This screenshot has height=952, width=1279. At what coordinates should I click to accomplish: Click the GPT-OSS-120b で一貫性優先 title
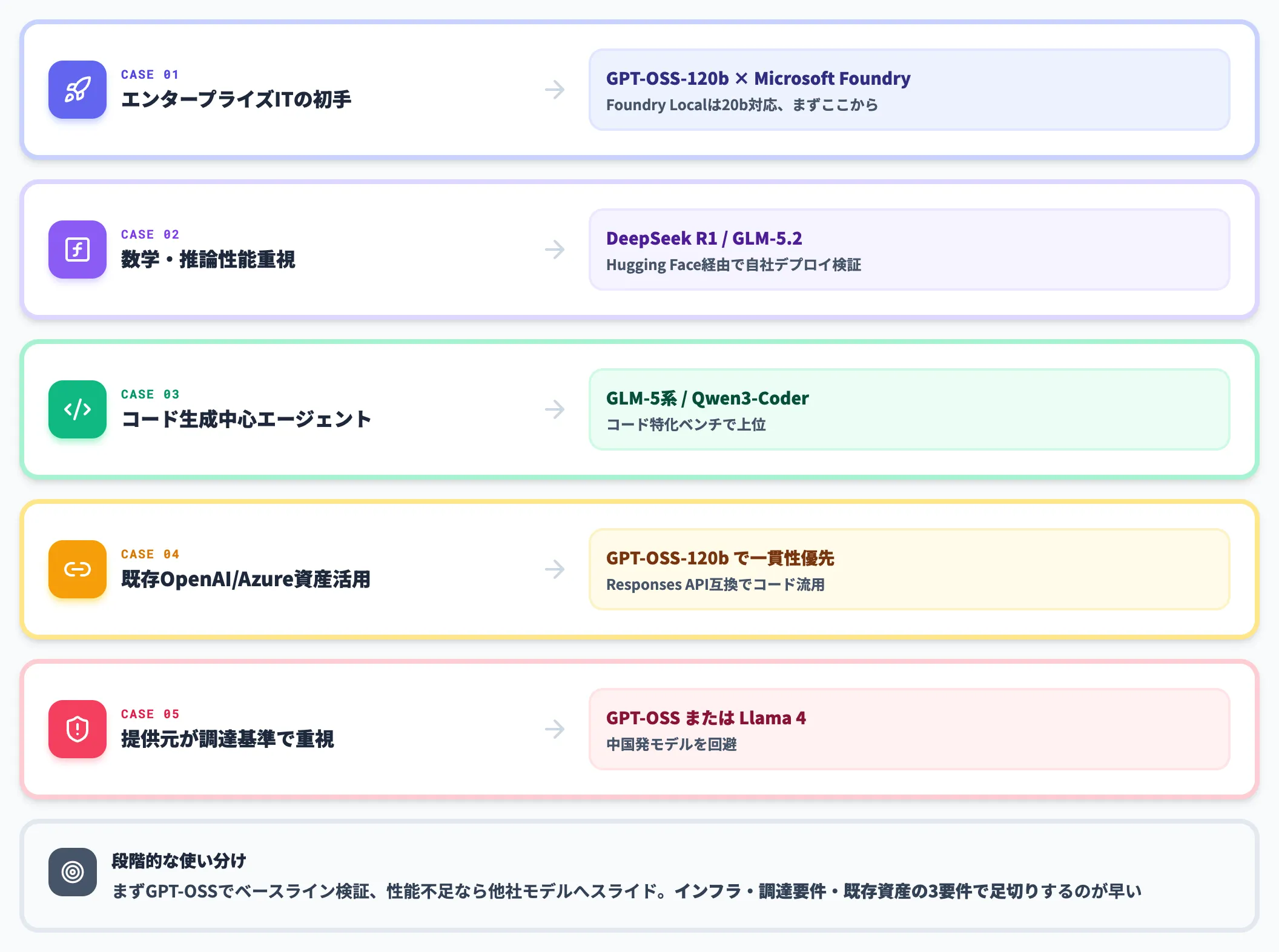tap(720, 558)
